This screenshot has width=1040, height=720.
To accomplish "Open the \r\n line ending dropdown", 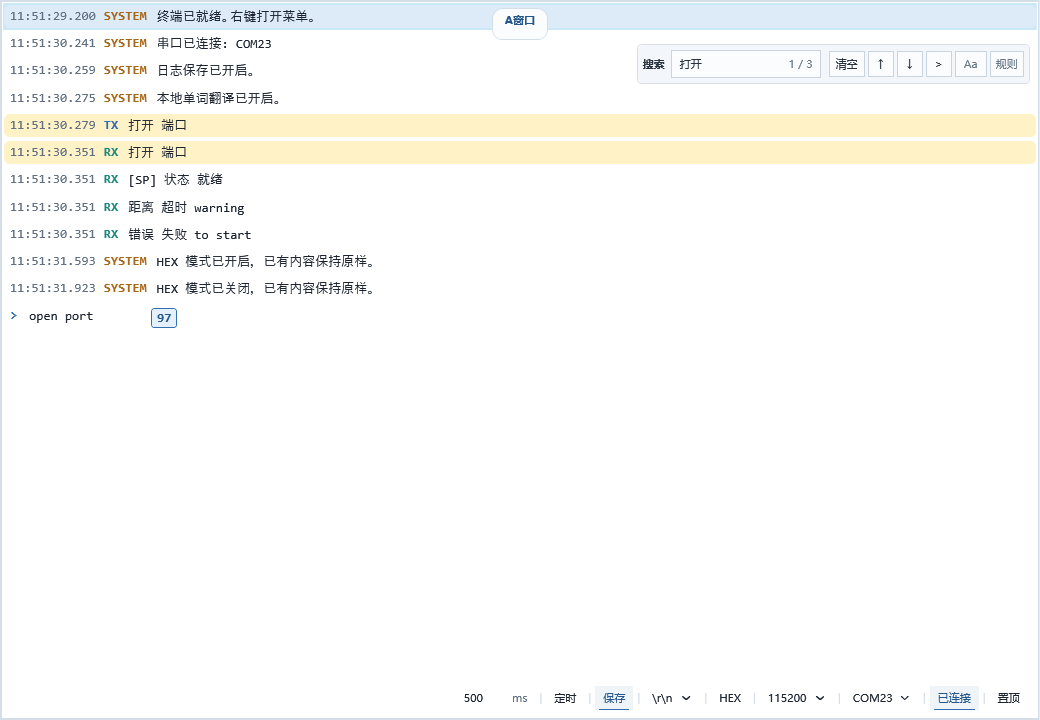I will tap(671, 698).
